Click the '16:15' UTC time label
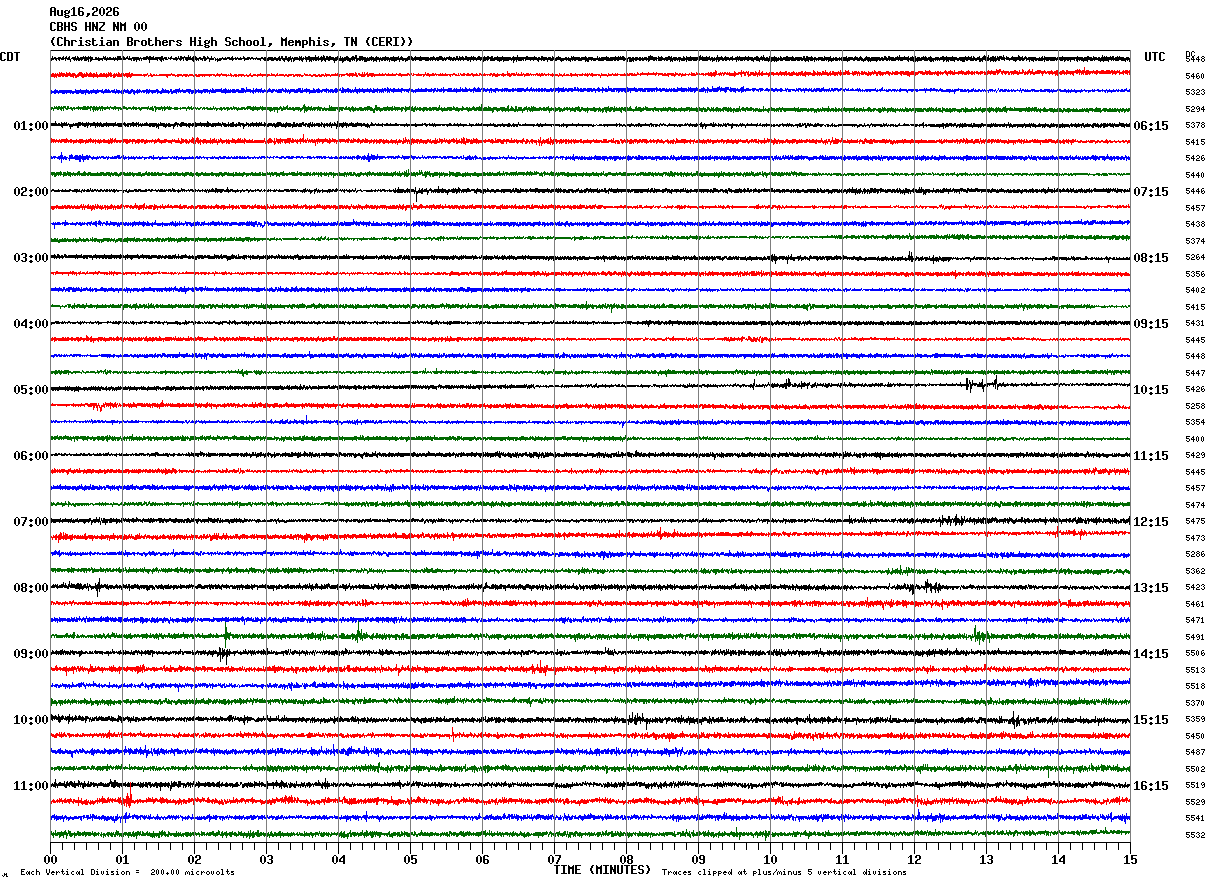Screen dimensions: 1210x886 coord(1151,786)
